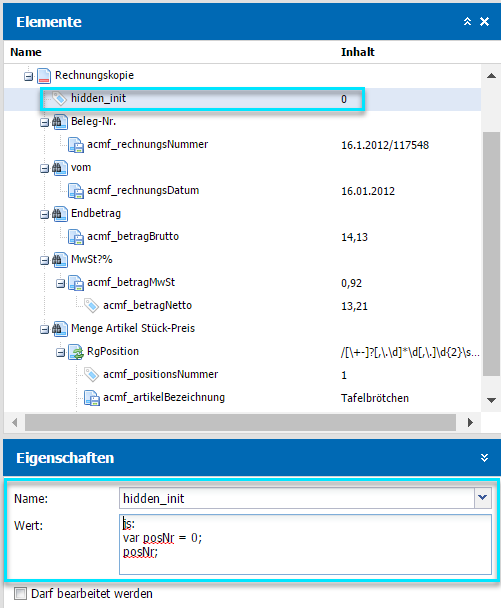Collapse the Rechnungskopie tree node
The height and width of the screenshot is (608, 501).
[28, 76]
